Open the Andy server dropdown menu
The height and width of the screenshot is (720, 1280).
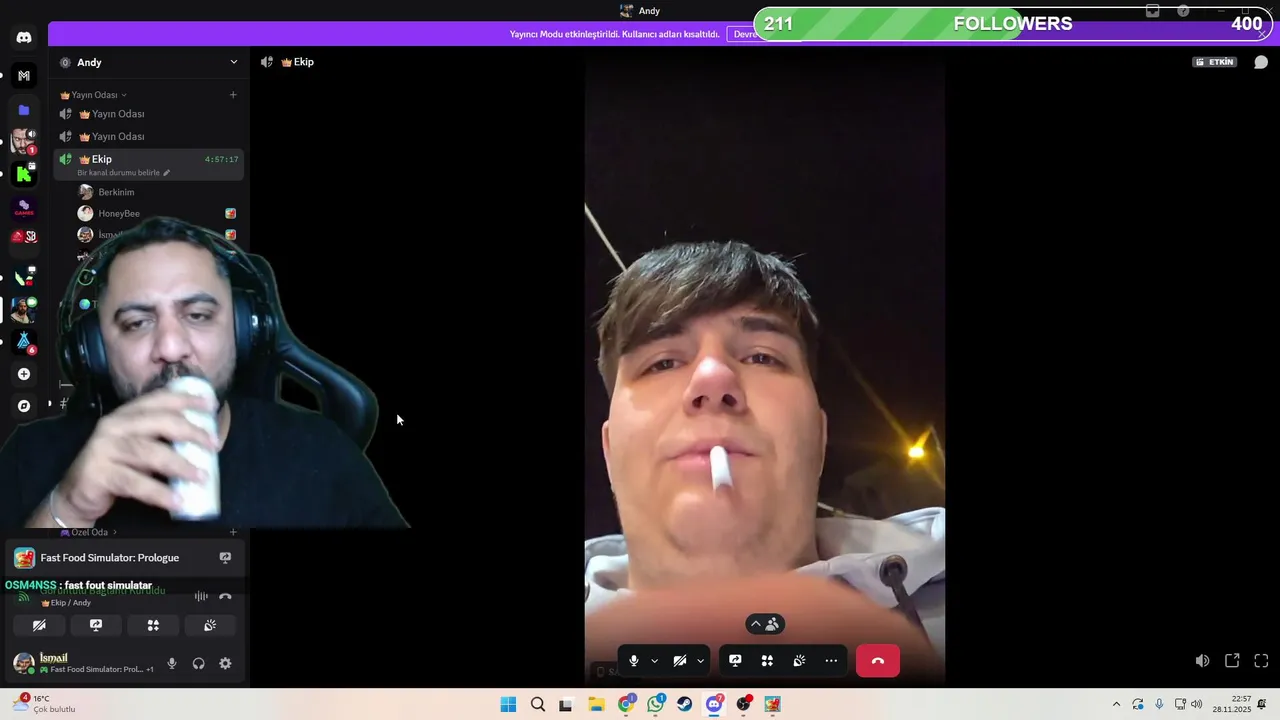click(234, 62)
